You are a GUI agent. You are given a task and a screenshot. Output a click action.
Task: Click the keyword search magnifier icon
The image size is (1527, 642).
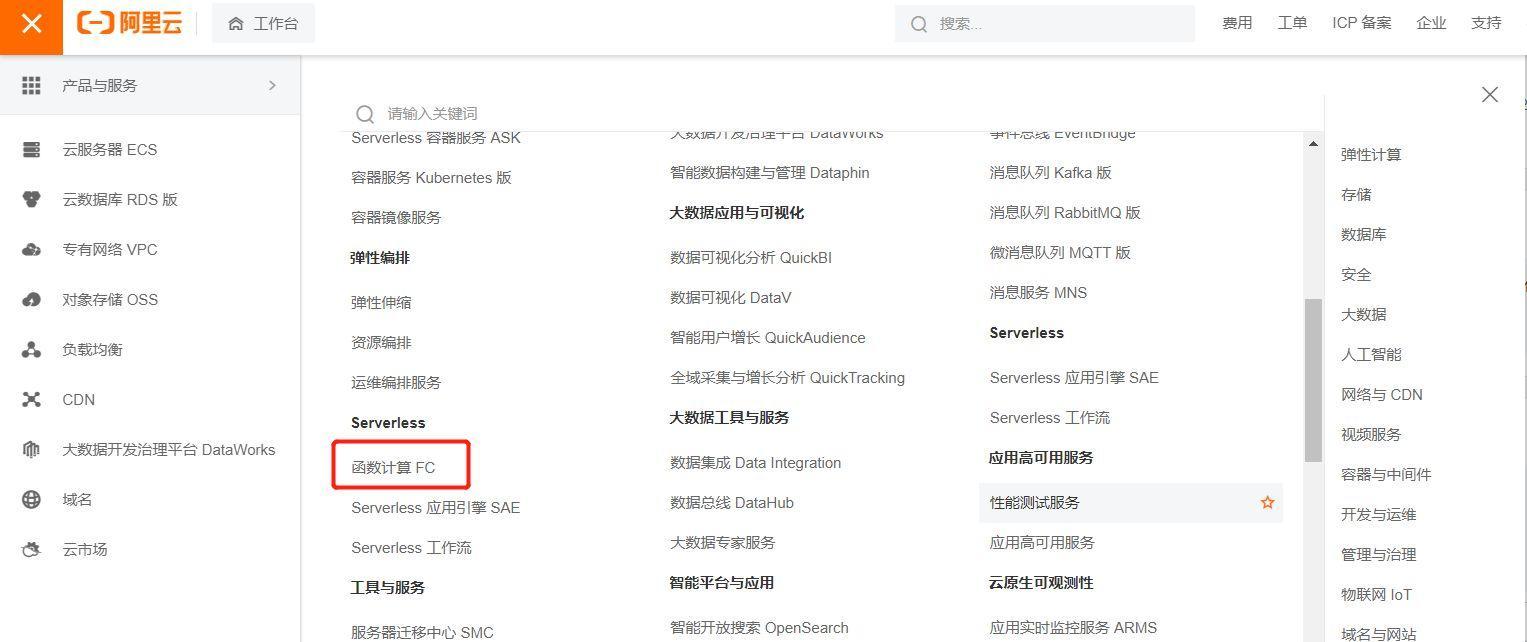[365, 114]
